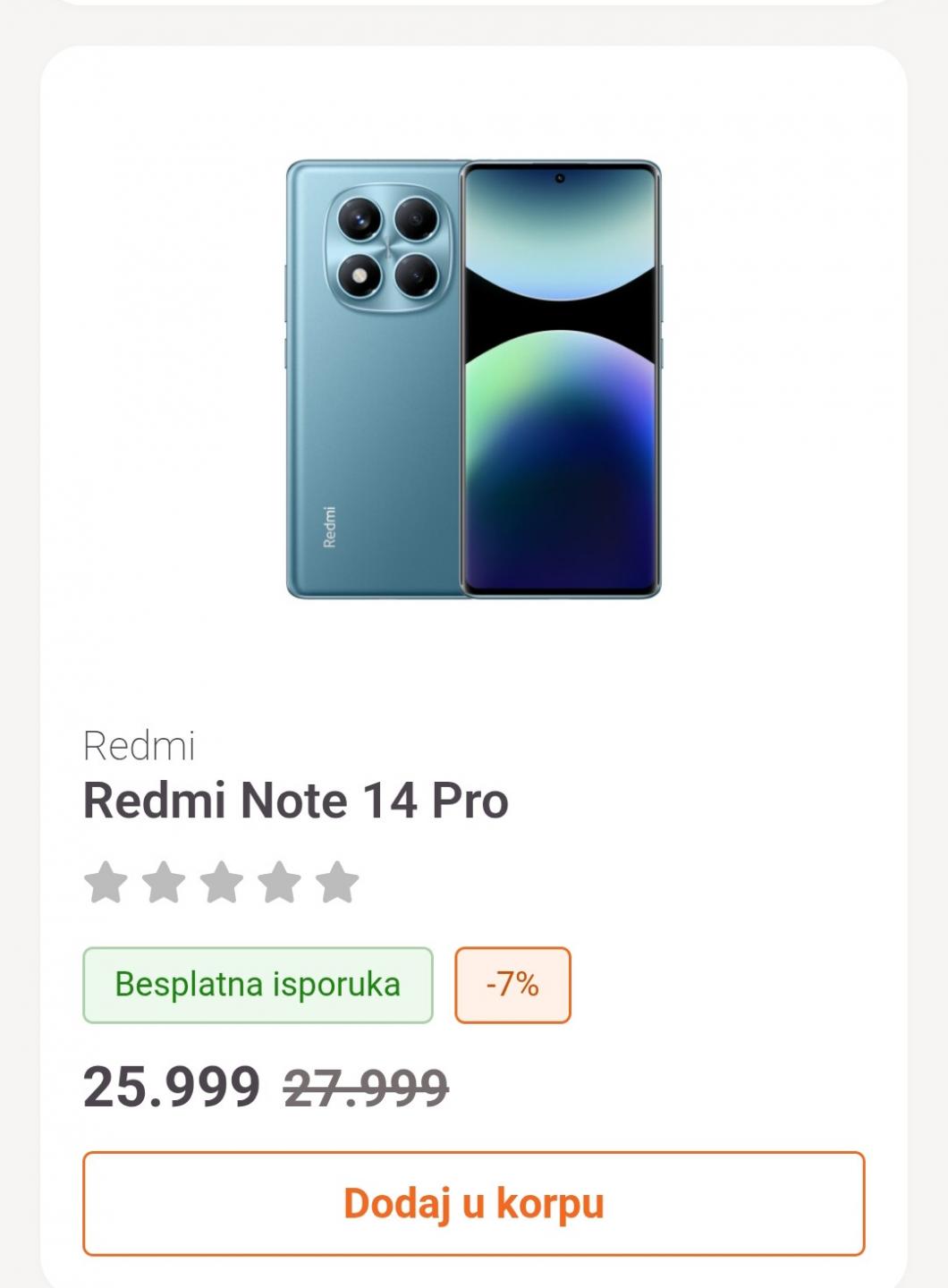Open the Redmi Note 14 Pro title link
Image resolution: width=948 pixels, height=1288 pixels.
tap(295, 800)
